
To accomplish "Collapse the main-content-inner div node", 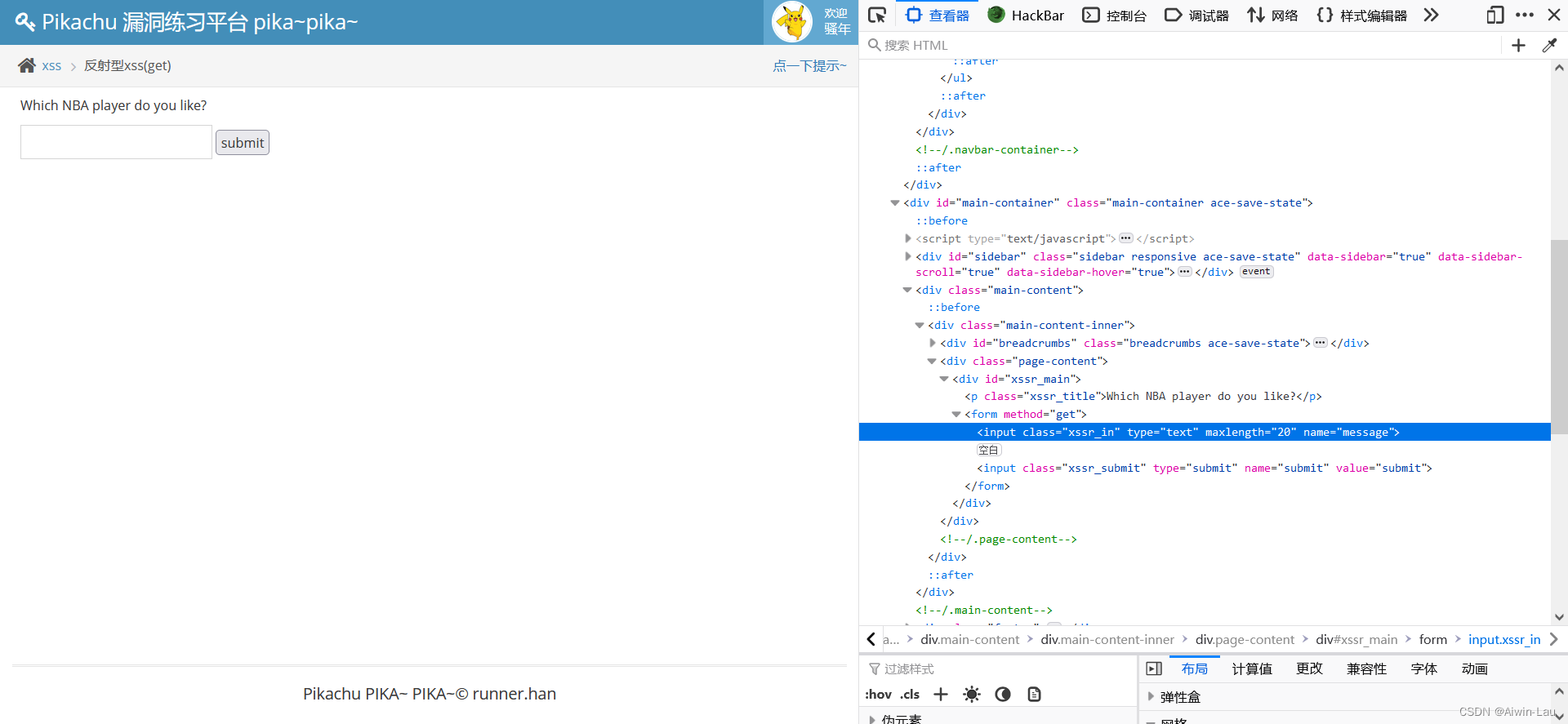I will 920,326.
